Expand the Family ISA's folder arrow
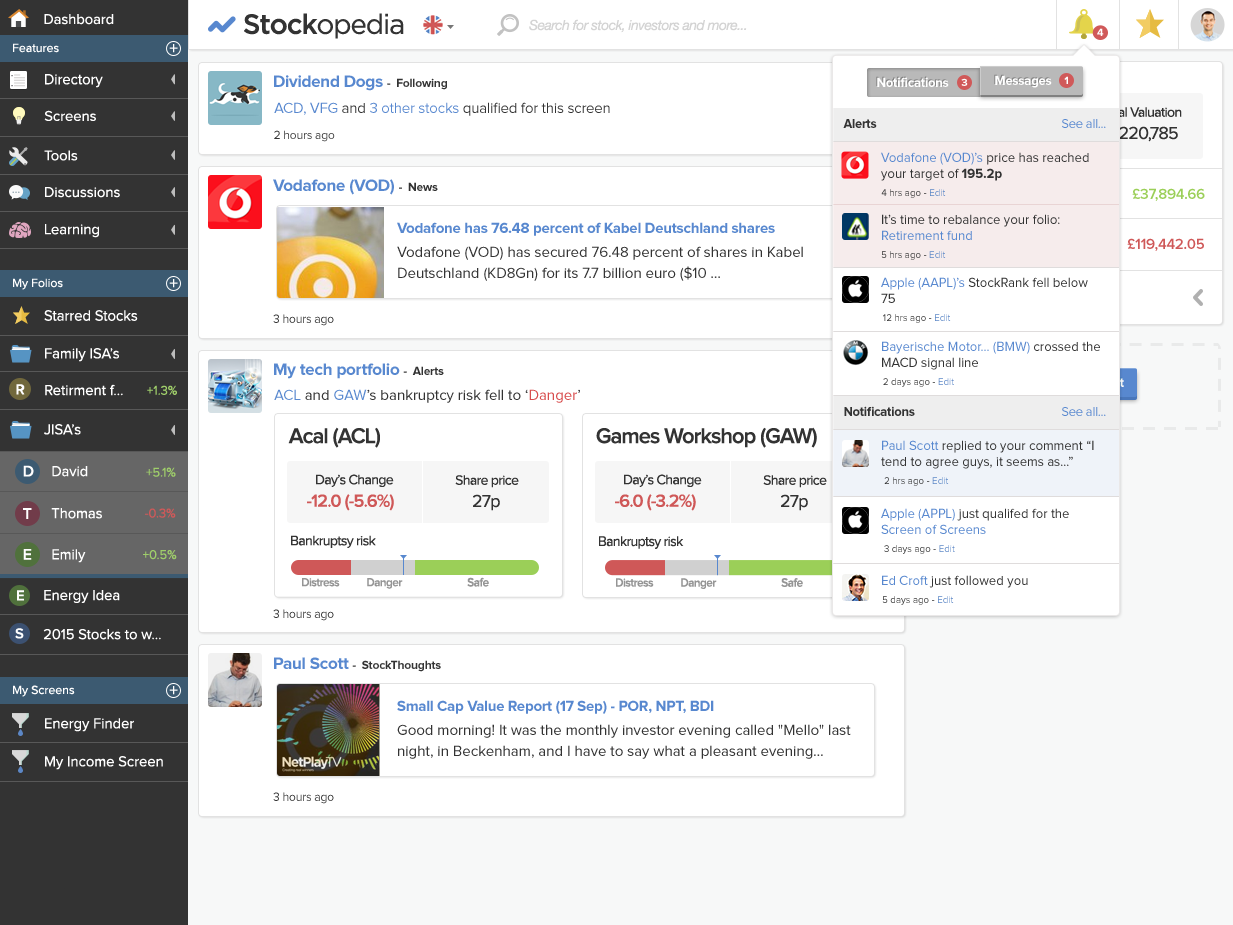The image size is (1233, 925). tap(173, 354)
